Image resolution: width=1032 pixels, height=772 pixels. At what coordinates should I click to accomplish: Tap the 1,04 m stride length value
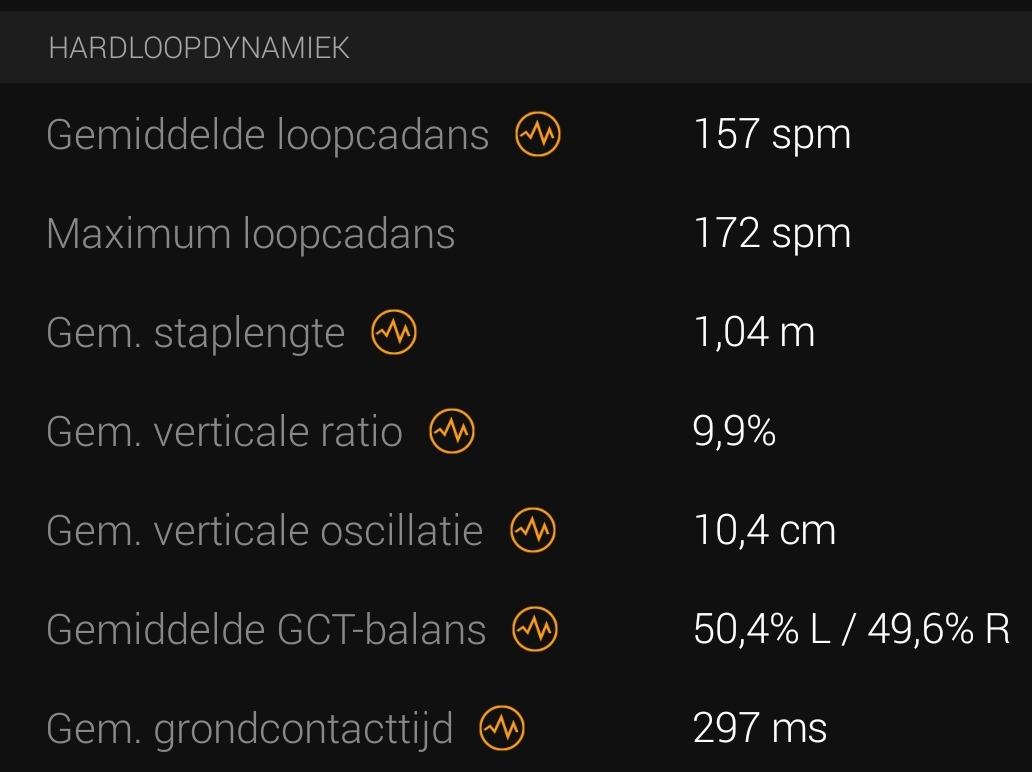[753, 333]
